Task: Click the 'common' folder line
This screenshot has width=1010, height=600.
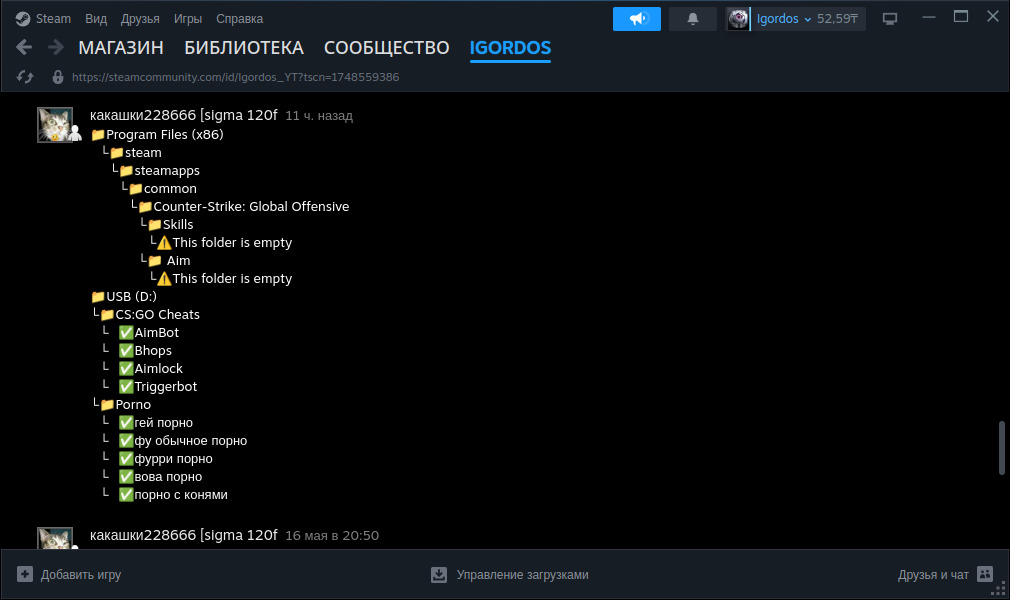Action: 163,189
